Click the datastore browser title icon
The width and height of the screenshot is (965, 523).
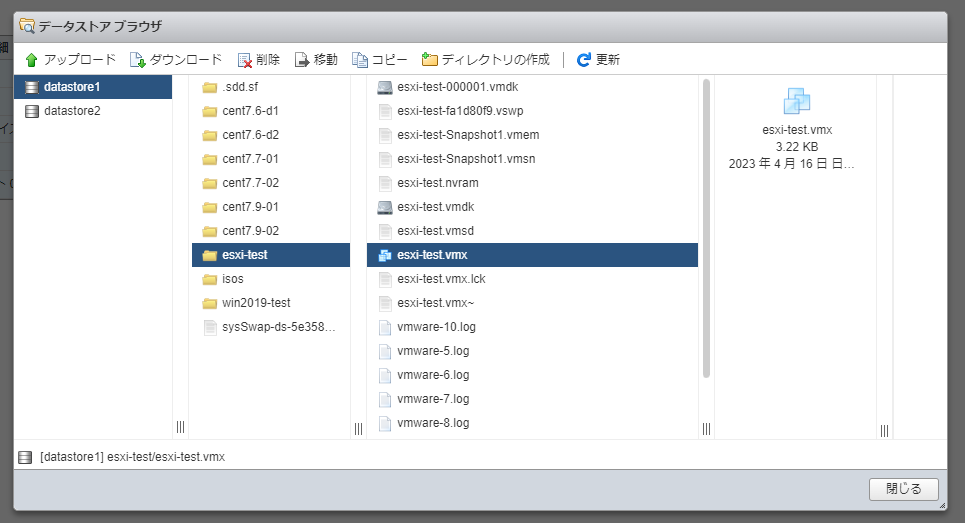[x=27, y=26]
